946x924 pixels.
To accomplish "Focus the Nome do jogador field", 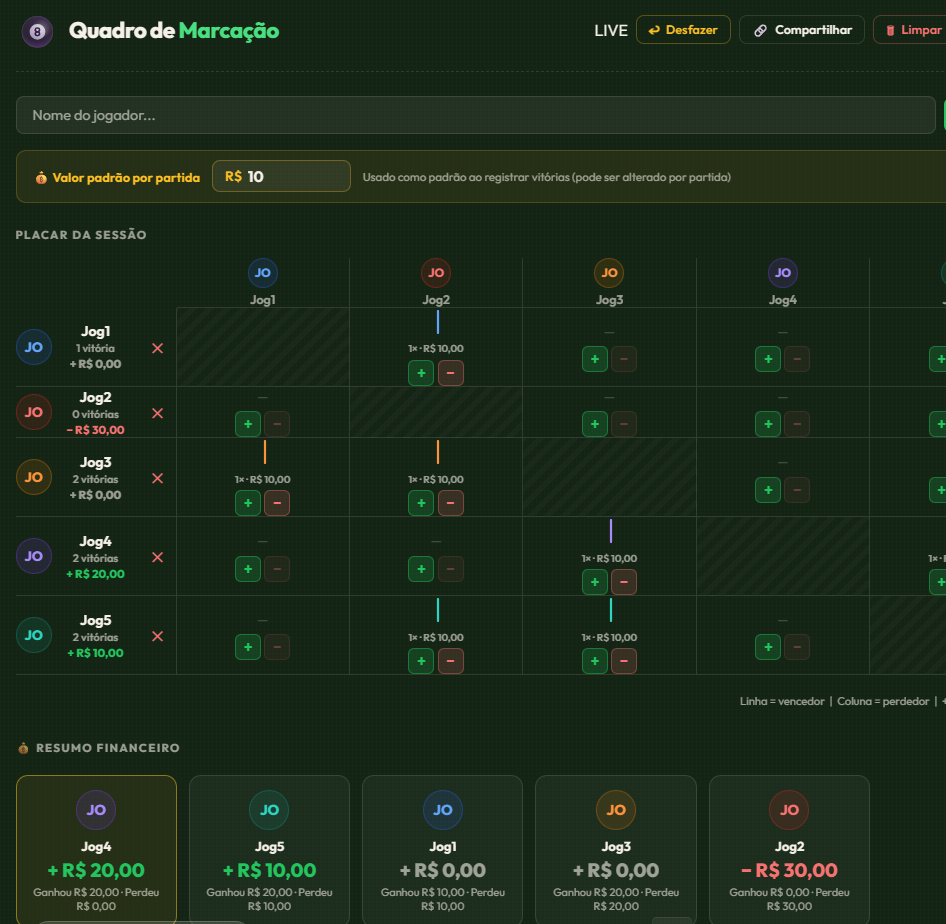I will pyautogui.click(x=475, y=115).
